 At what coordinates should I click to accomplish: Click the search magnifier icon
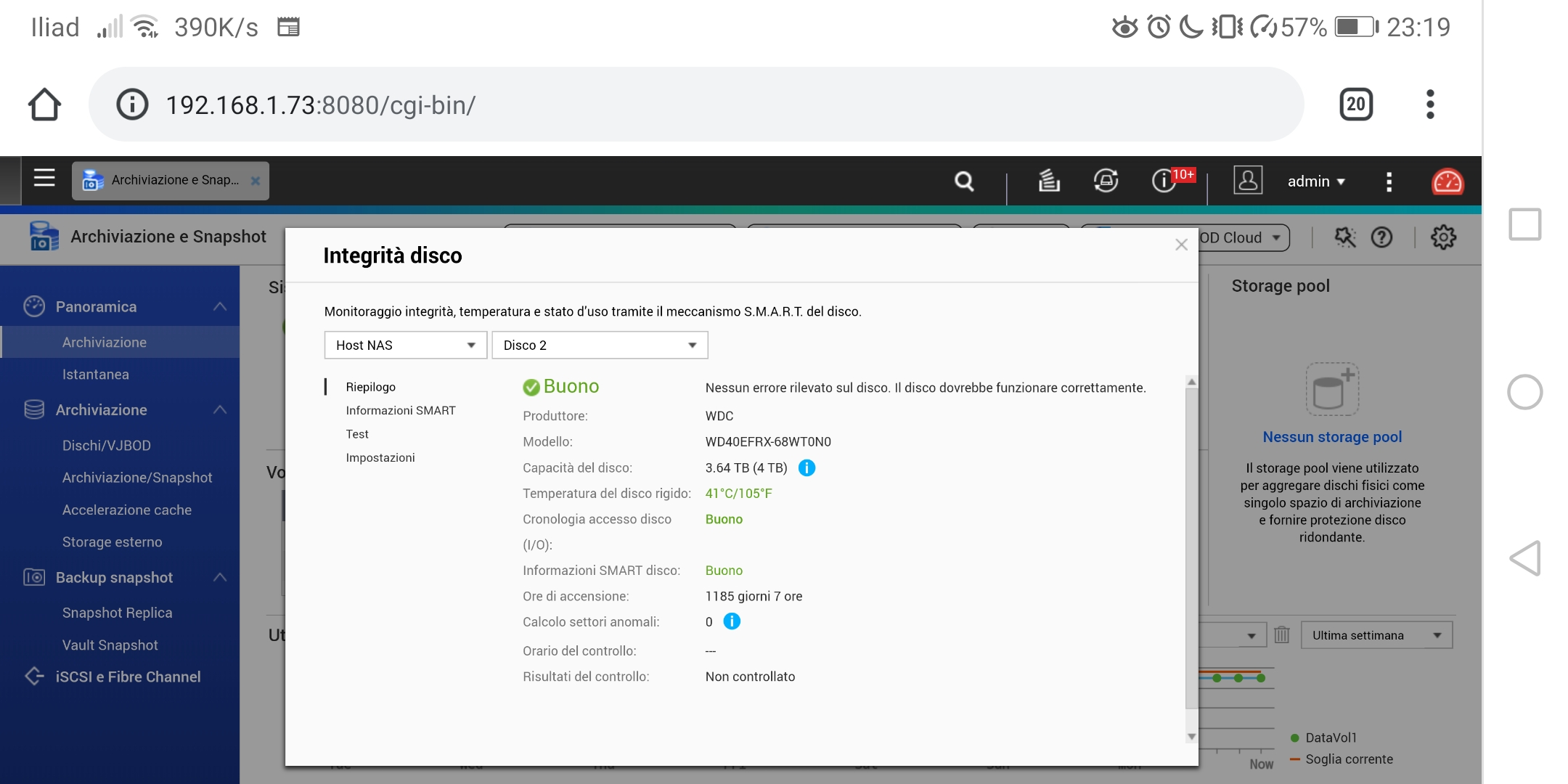click(x=964, y=181)
